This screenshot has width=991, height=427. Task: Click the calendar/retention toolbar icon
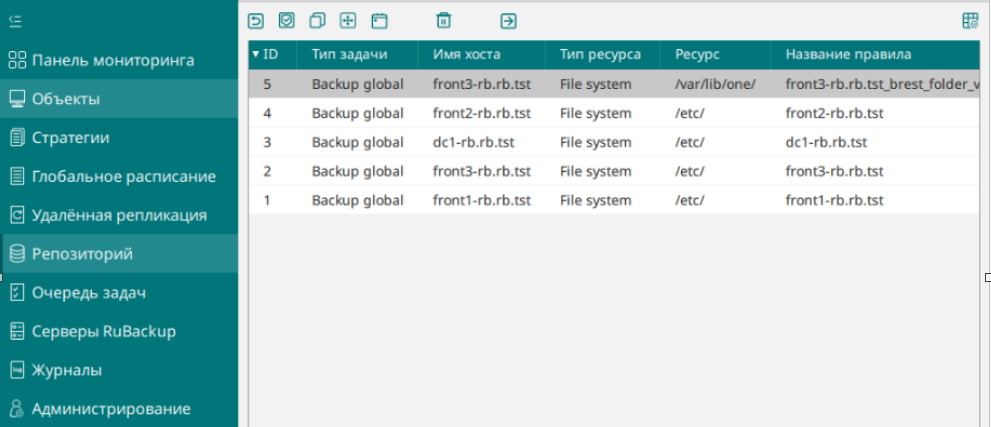pos(379,21)
